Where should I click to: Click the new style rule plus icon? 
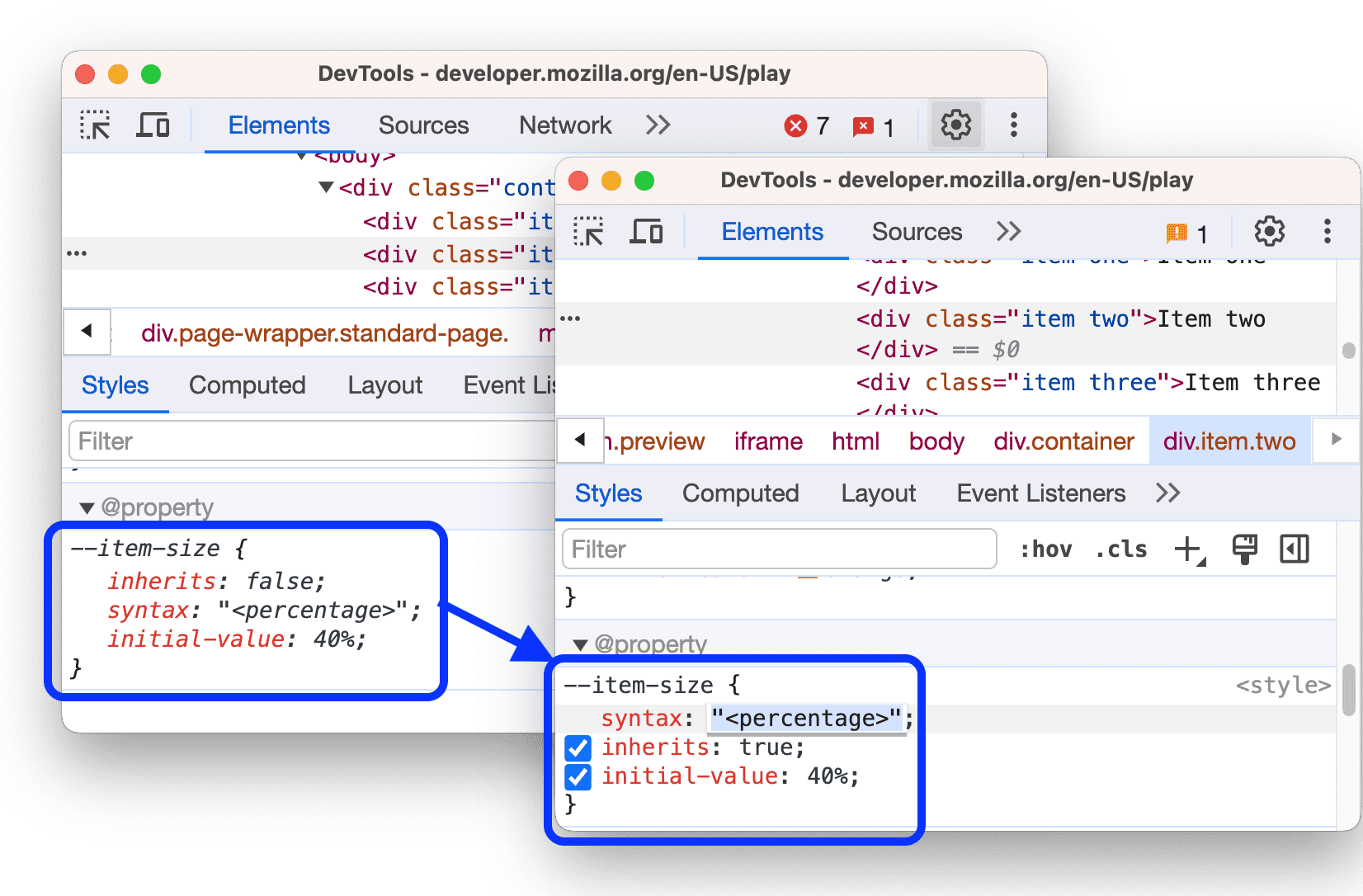click(x=1188, y=549)
